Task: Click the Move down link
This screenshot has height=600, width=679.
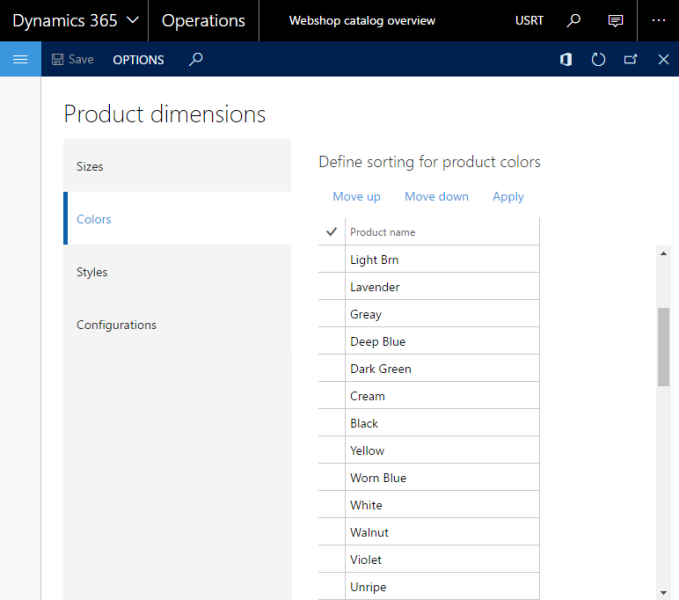Action: click(x=436, y=197)
